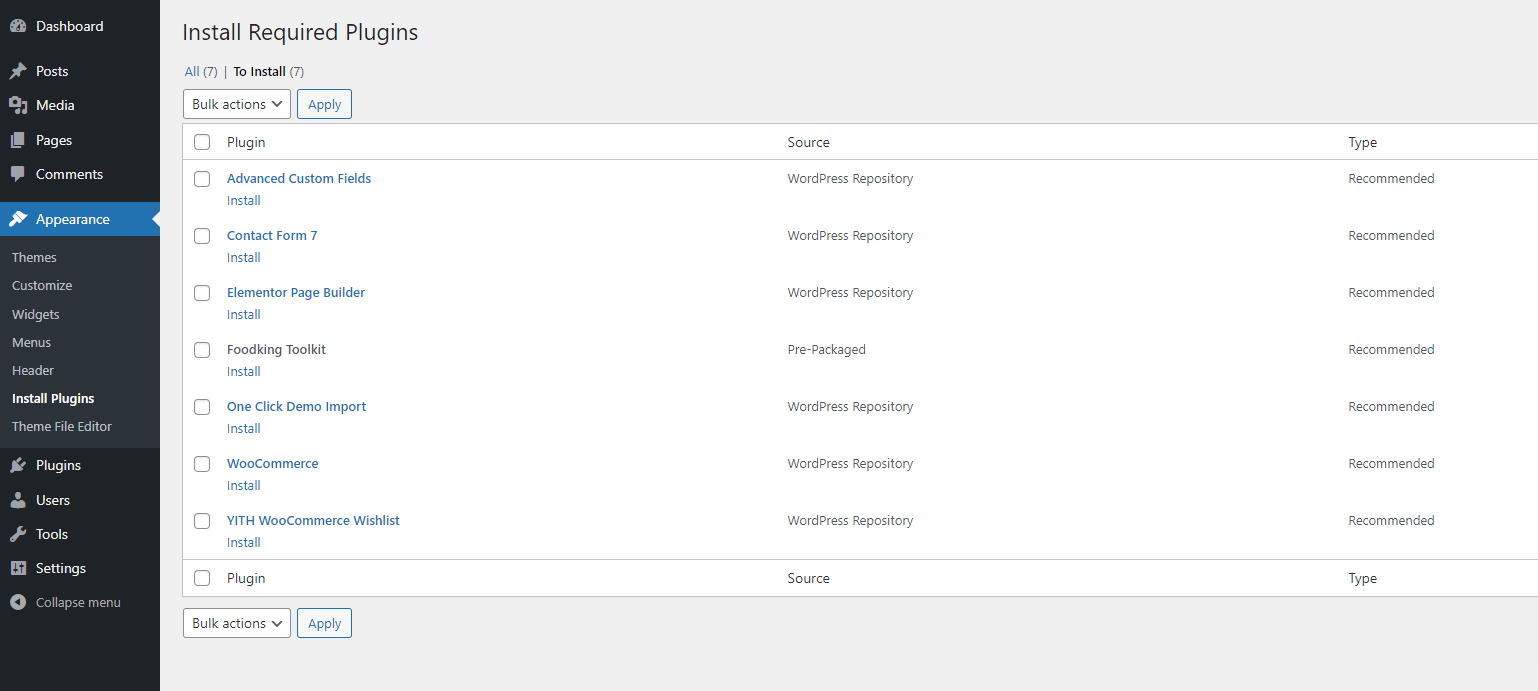This screenshot has height=691, width=1538.
Task: Open the Themes submenu item
Action: 34,257
